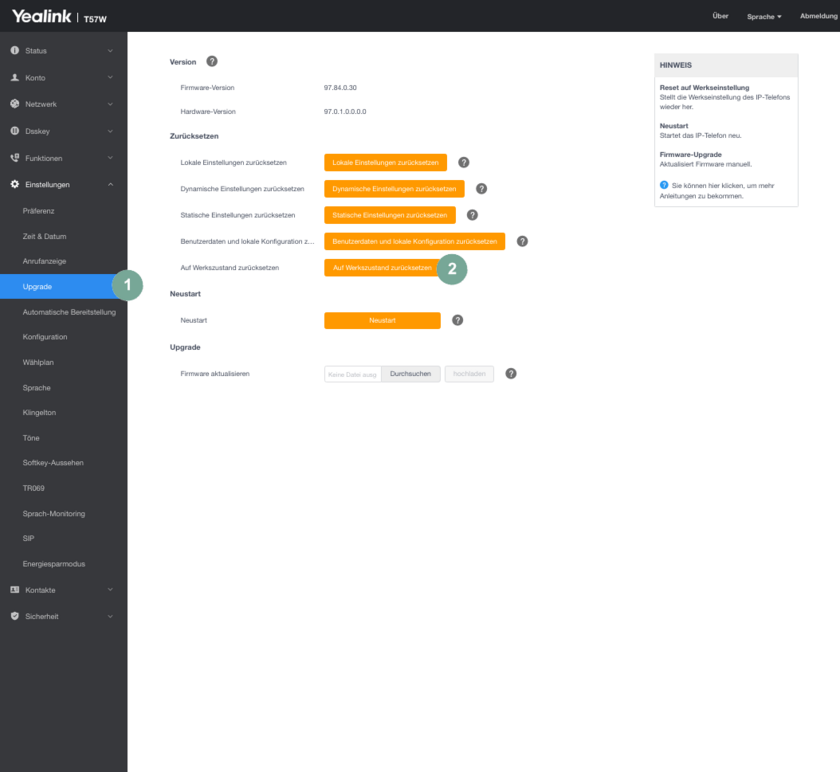Click Durchsuchen to choose firmware file
The width and height of the screenshot is (840, 772).
410,374
